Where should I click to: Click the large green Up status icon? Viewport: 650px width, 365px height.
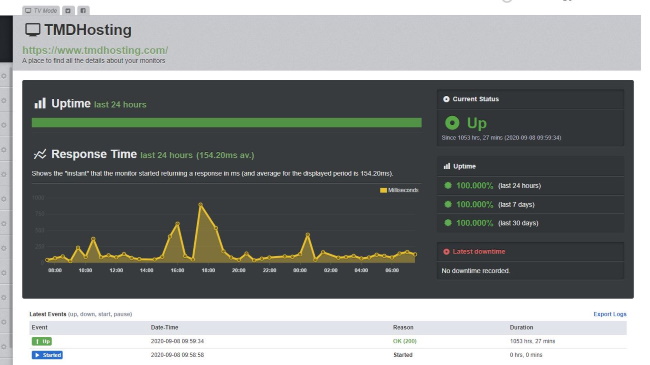(452, 123)
